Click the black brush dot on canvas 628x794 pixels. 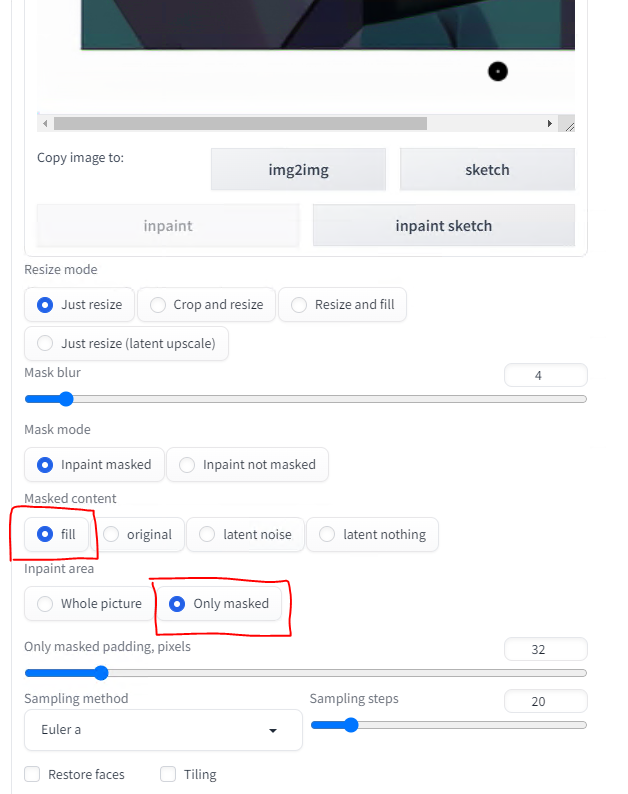498,71
